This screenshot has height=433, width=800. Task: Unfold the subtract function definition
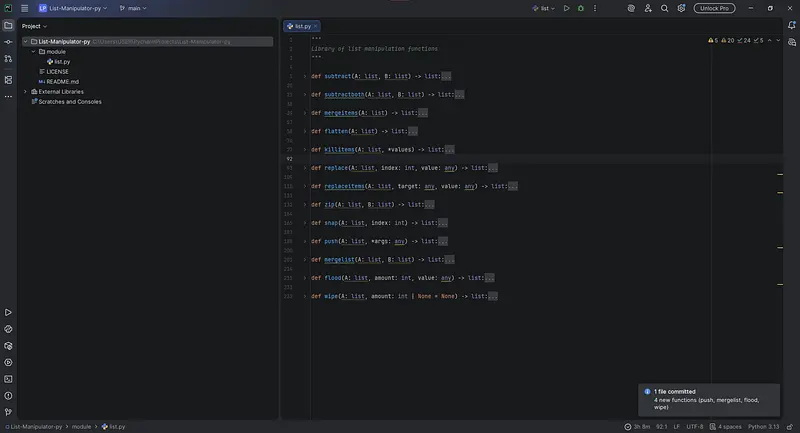tap(304, 76)
